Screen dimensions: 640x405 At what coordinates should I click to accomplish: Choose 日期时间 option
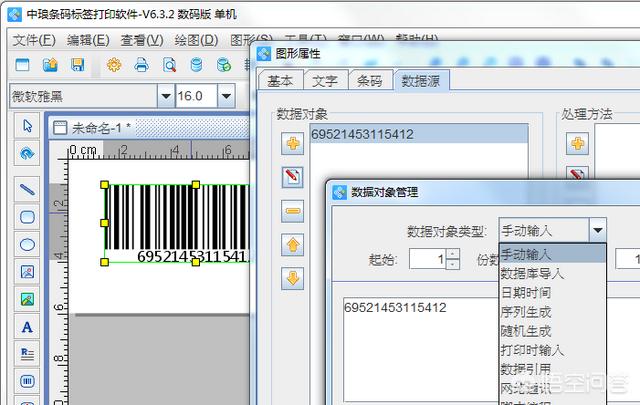point(552,292)
